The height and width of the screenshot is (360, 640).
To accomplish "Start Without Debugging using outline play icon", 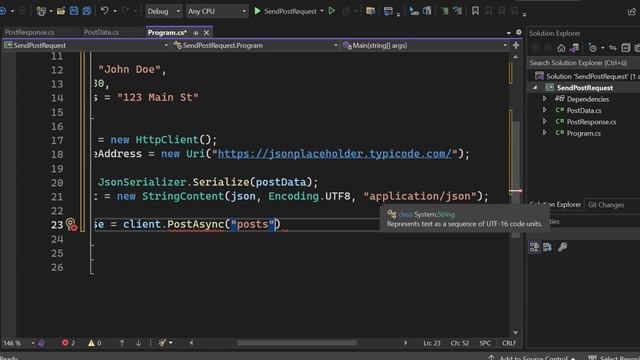I will coord(332,11).
